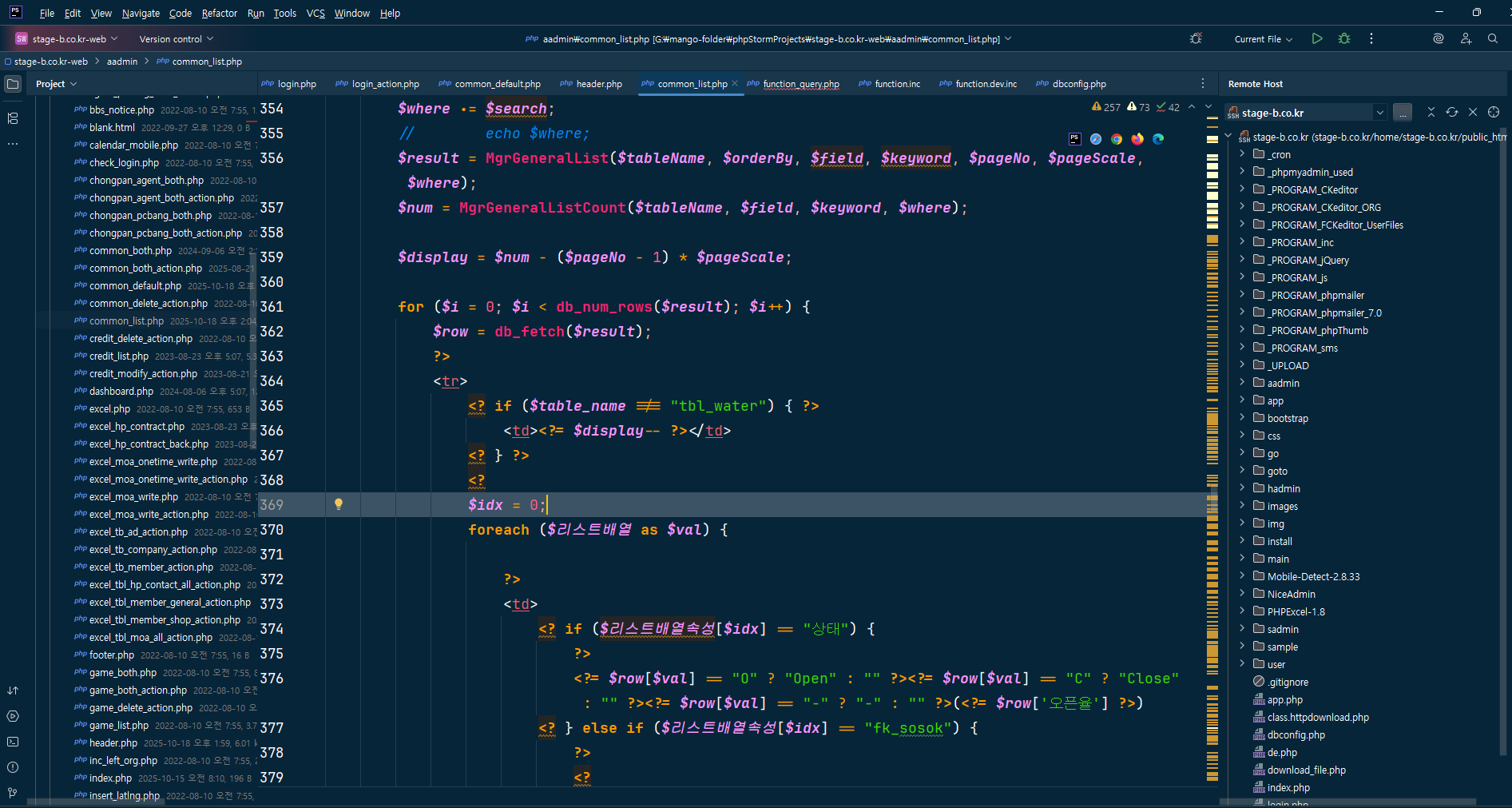Open the Refactor menu
1512x808 pixels.
coord(220,13)
